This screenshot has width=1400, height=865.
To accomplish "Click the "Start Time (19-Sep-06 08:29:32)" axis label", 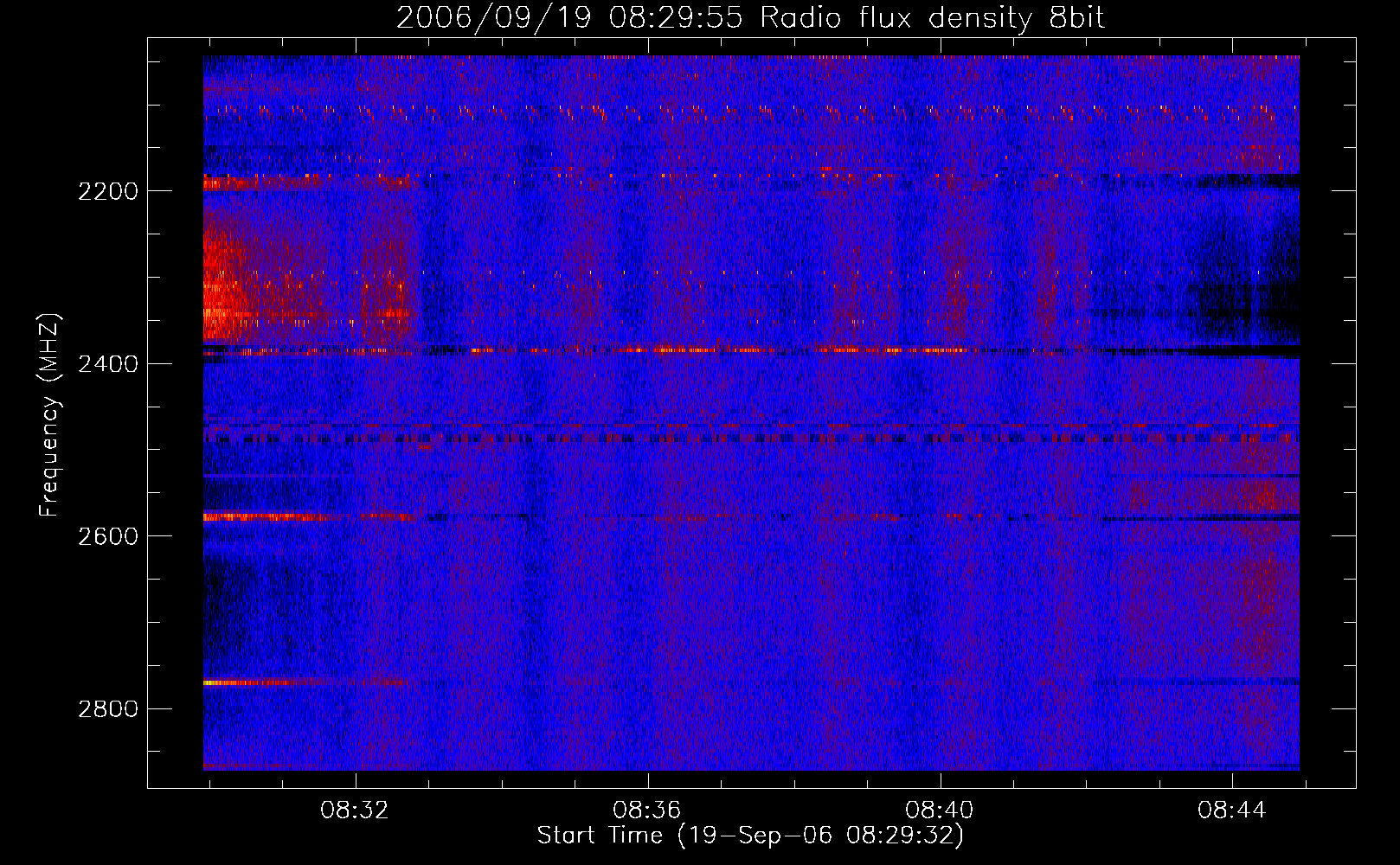I will [750, 836].
